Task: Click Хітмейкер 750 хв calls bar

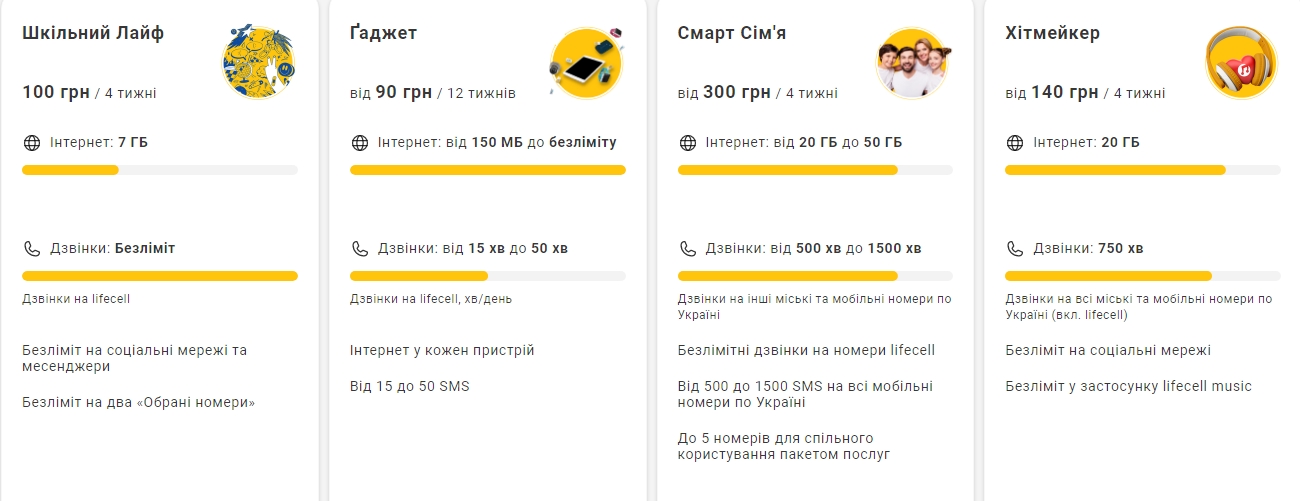Action: coord(1142,276)
